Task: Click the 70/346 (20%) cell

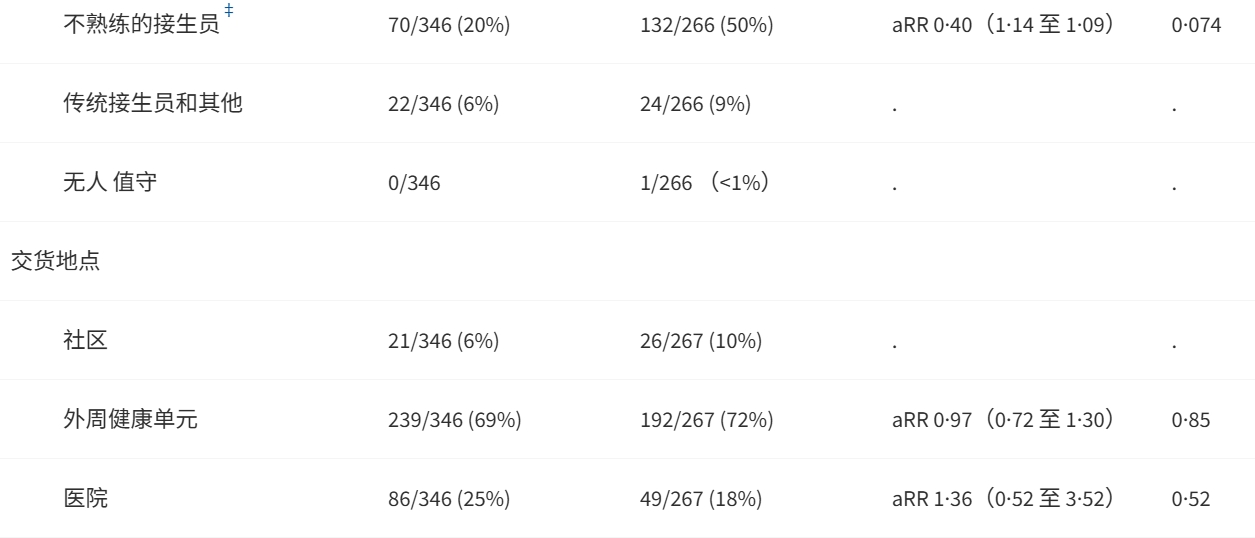Action: (x=449, y=25)
